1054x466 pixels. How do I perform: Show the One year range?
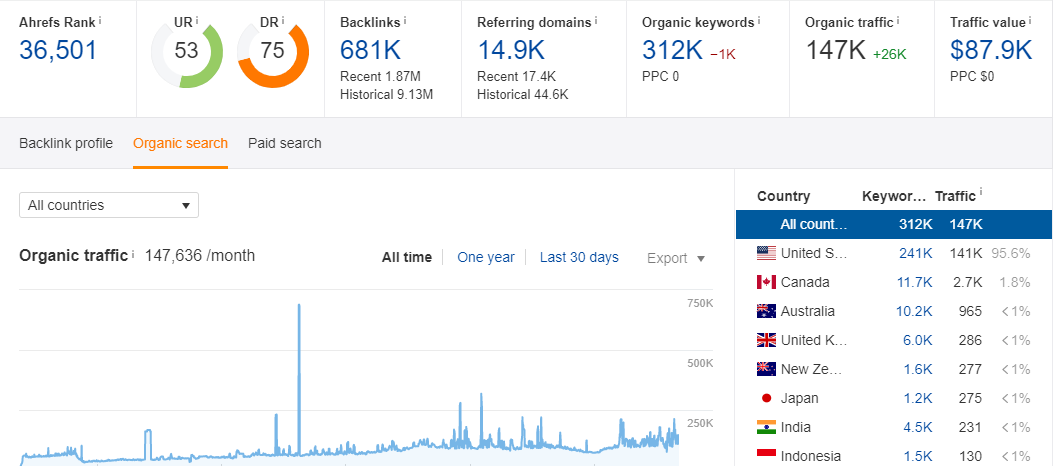486,258
